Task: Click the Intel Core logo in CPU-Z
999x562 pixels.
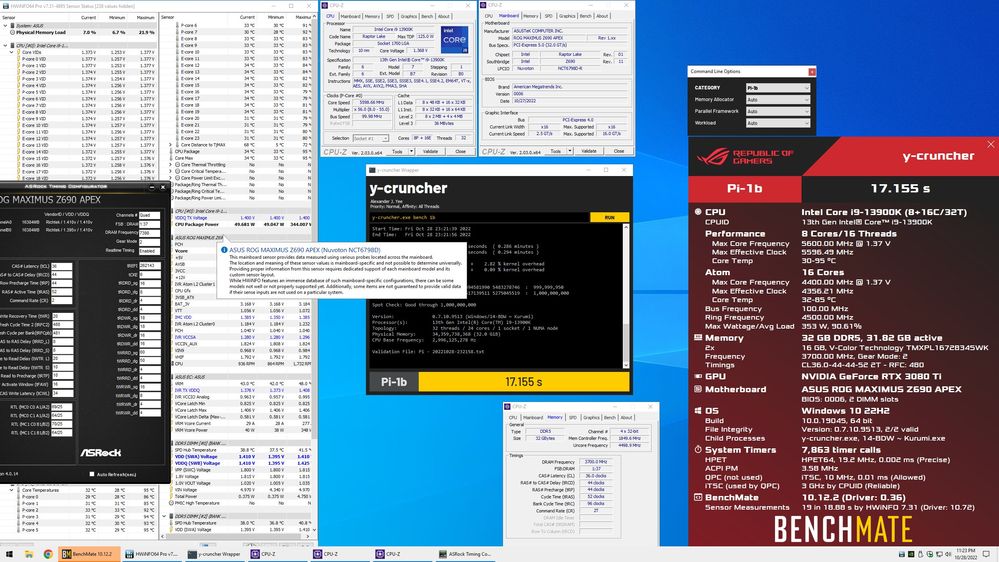Action: click(x=454, y=39)
